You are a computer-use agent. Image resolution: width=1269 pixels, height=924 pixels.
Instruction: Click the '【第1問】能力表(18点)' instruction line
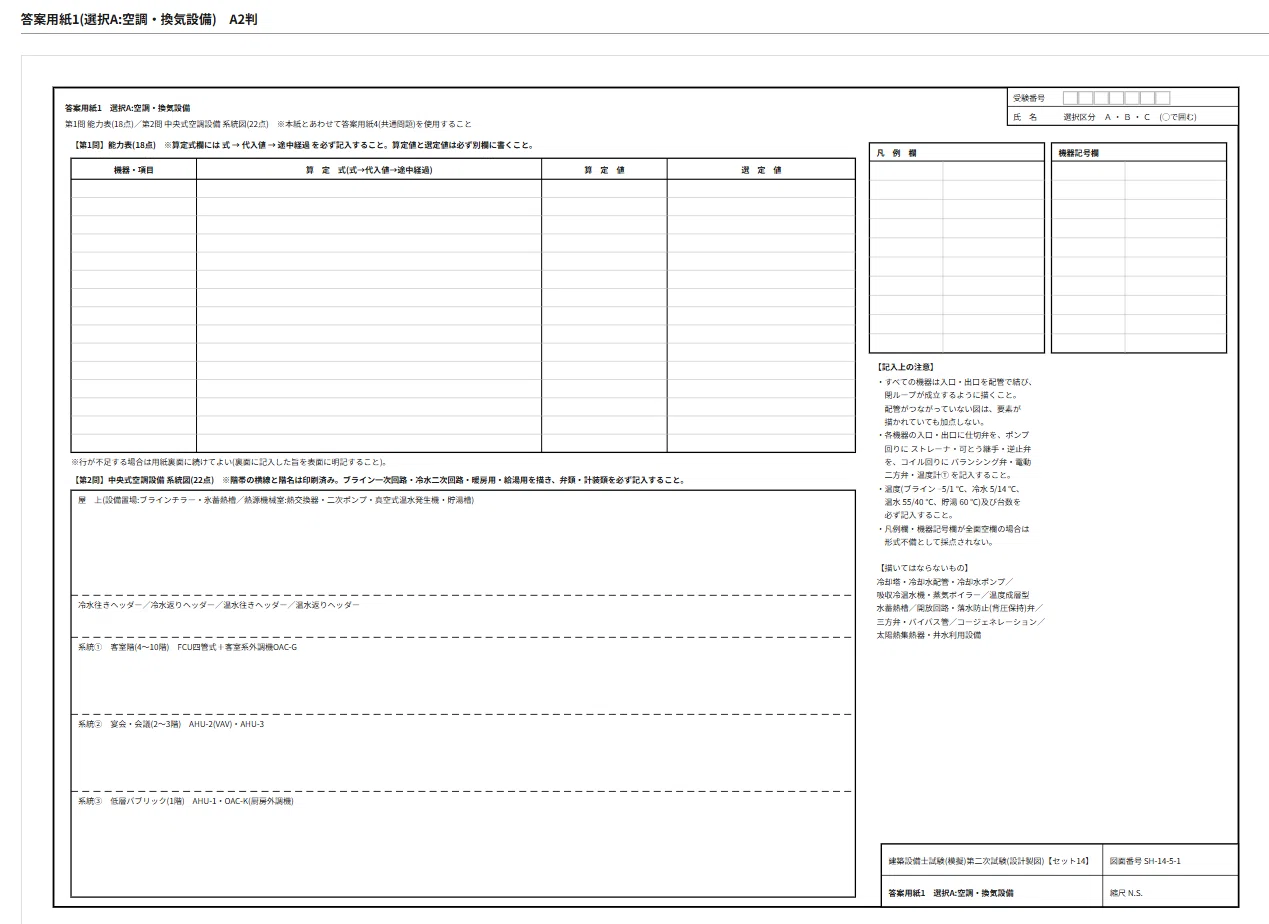pyautogui.click(x=304, y=145)
